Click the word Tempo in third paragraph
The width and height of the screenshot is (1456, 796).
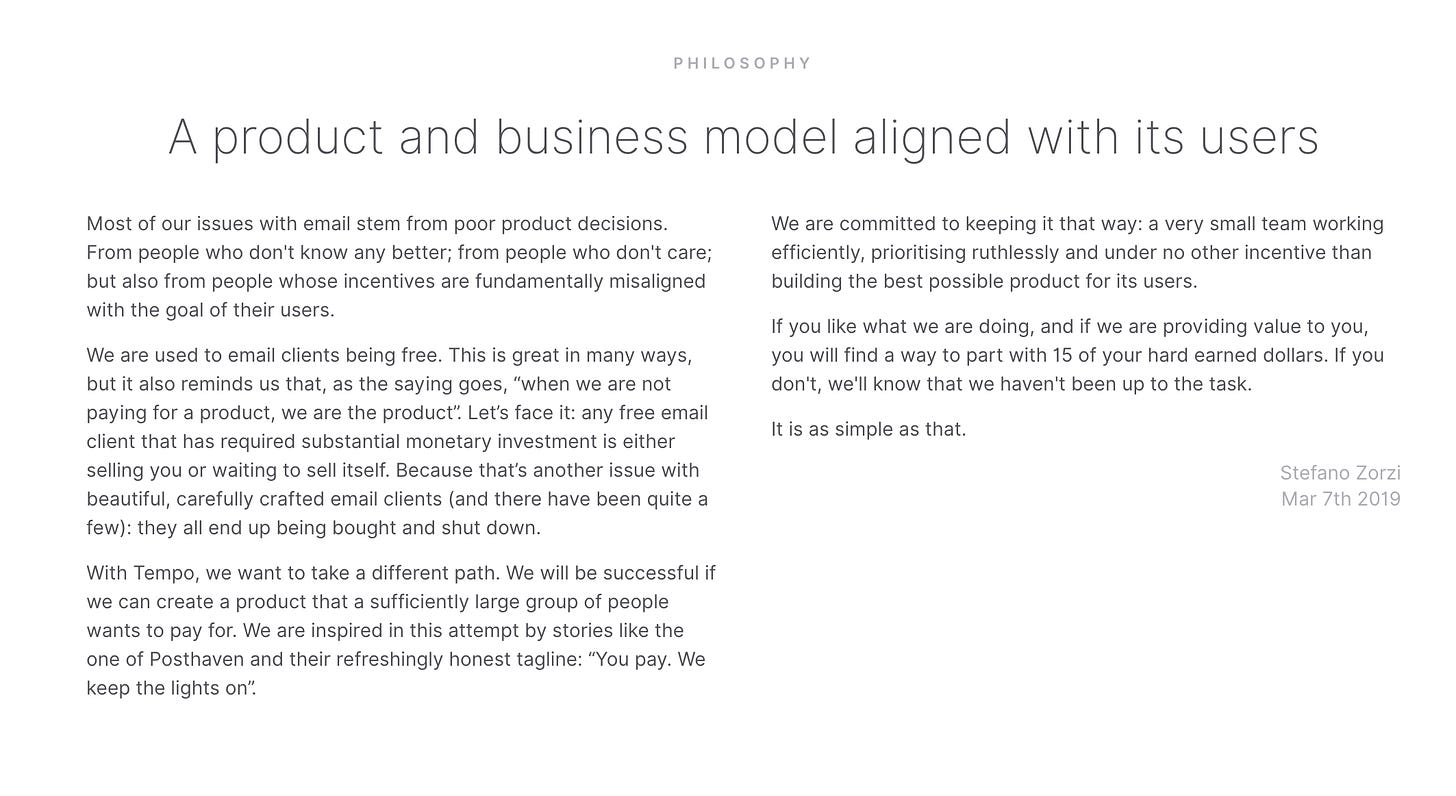coord(165,574)
